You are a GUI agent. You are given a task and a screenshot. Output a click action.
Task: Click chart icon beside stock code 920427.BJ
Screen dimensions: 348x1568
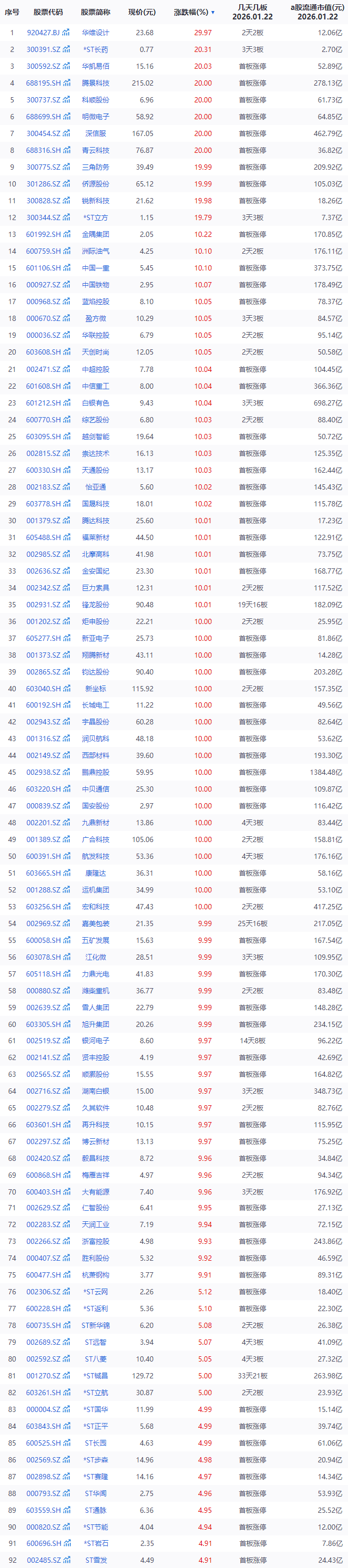coord(66,33)
